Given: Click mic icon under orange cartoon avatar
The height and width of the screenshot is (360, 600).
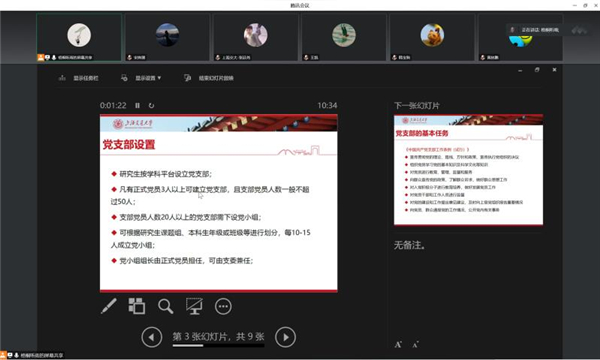Looking at the screenshot, I should (394, 57).
